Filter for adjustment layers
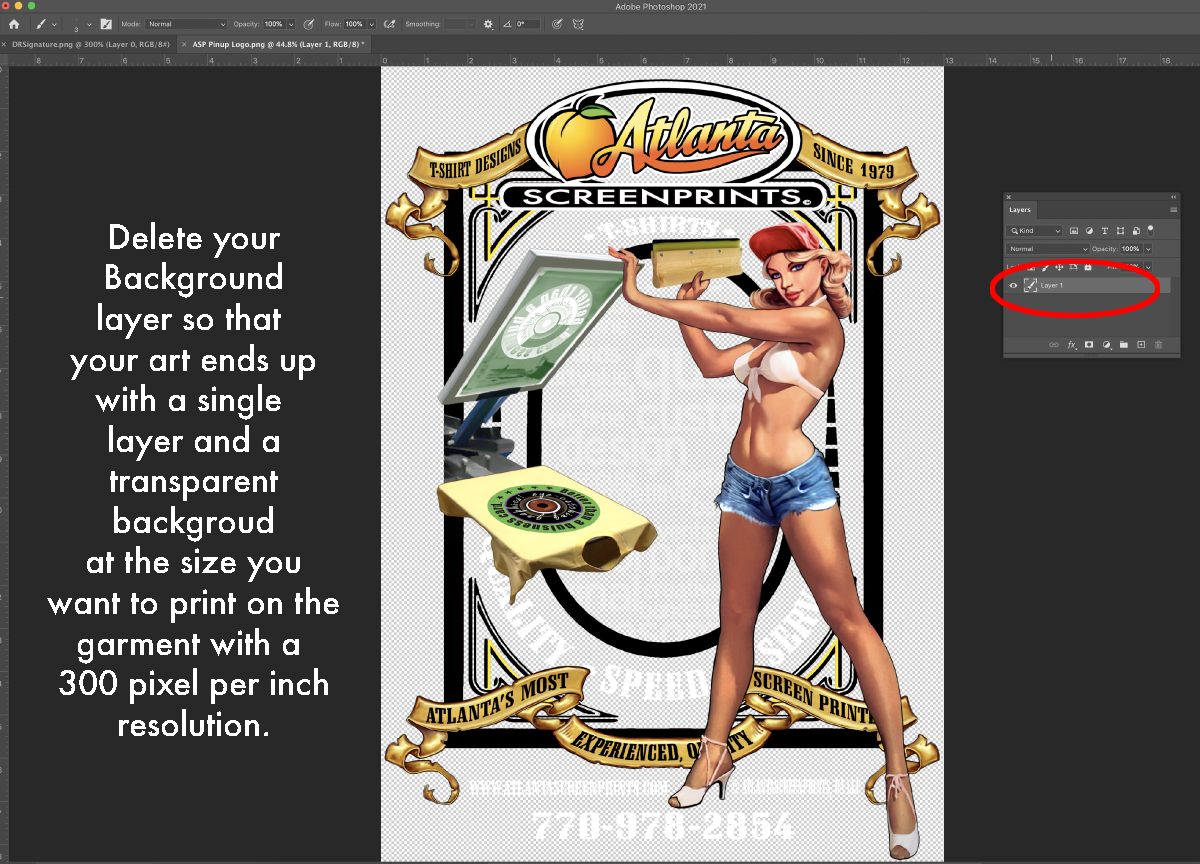1200x864 pixels. 1090,231
